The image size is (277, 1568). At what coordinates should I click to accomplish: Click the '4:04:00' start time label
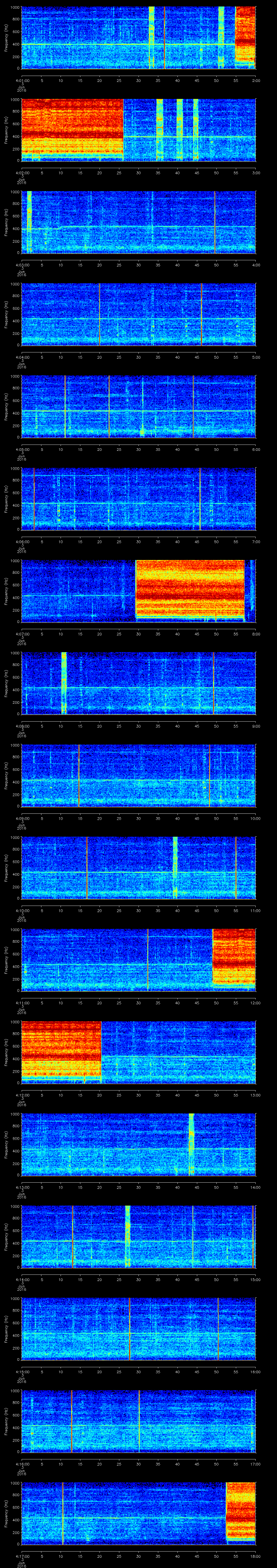pyautogui.click(x=22, y=357)
